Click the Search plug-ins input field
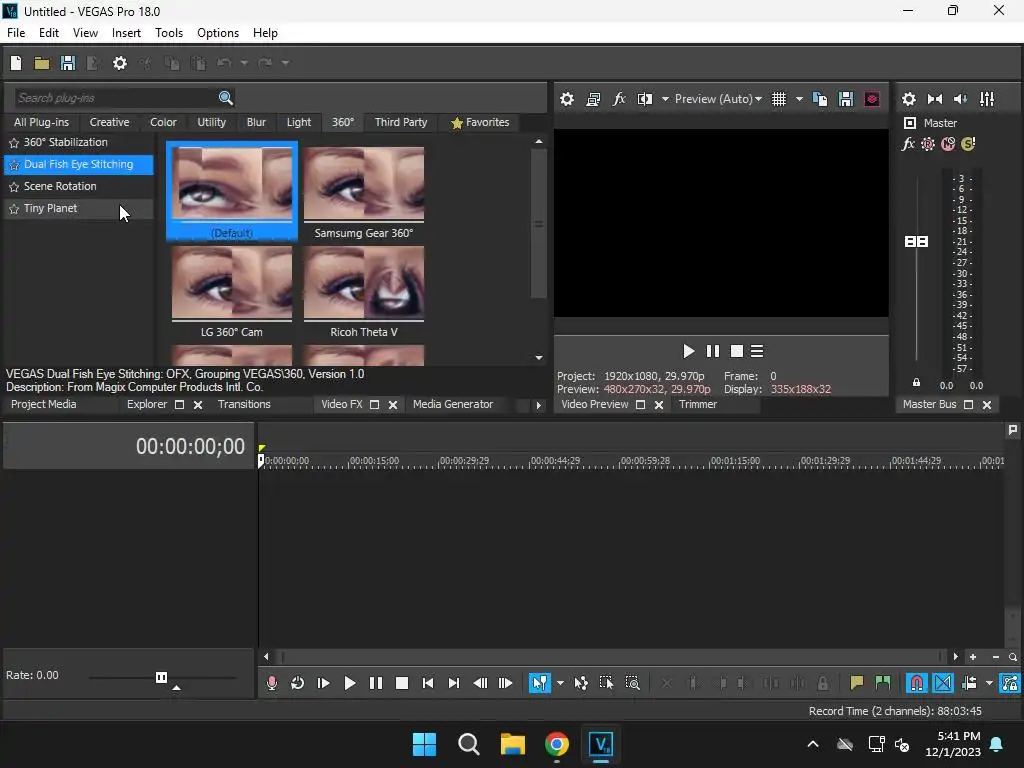This screenshot has width=1024, height=768. (x=116, y=98)
